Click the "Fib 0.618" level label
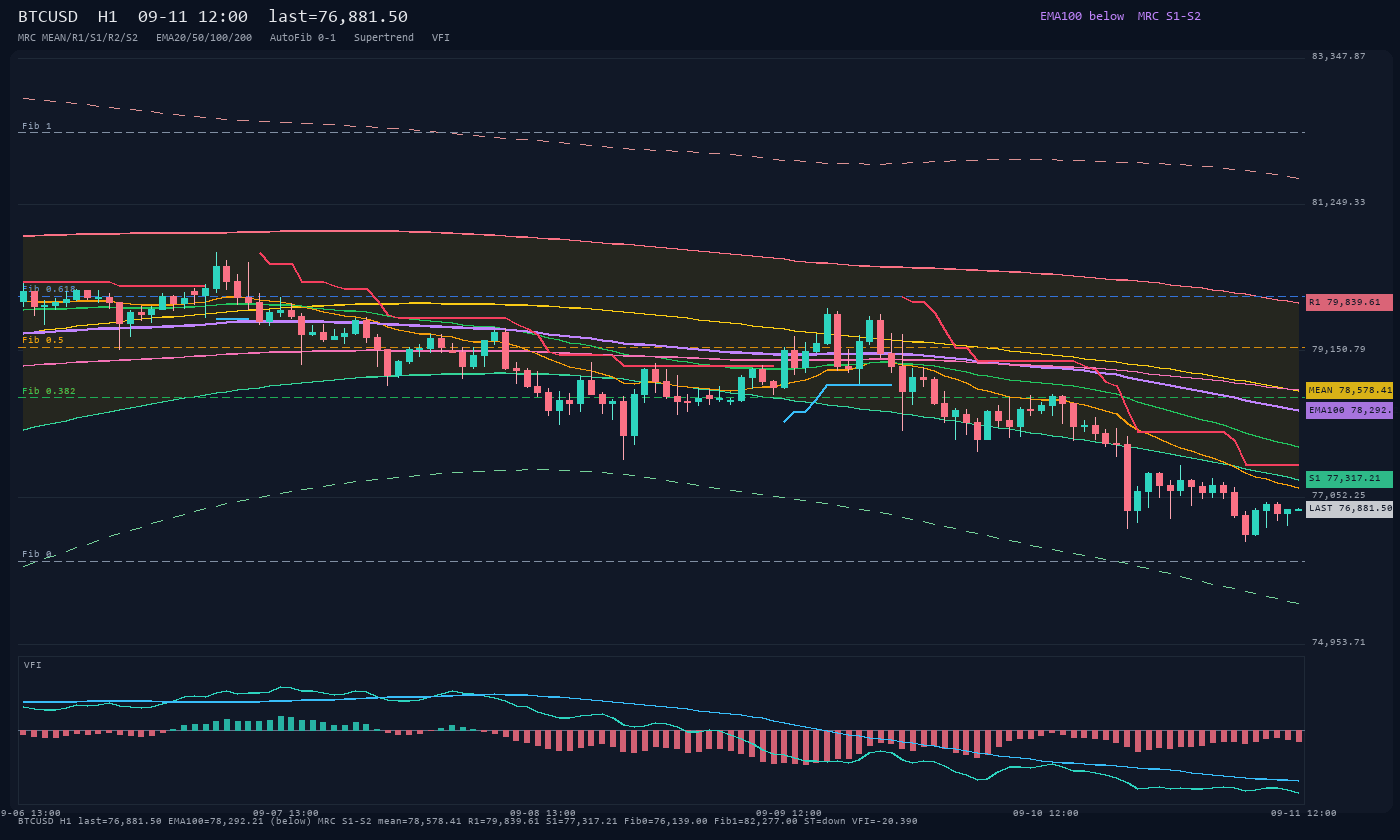Screen dimensions: 1400x840 pyautogui.click(x=49, y=289)
